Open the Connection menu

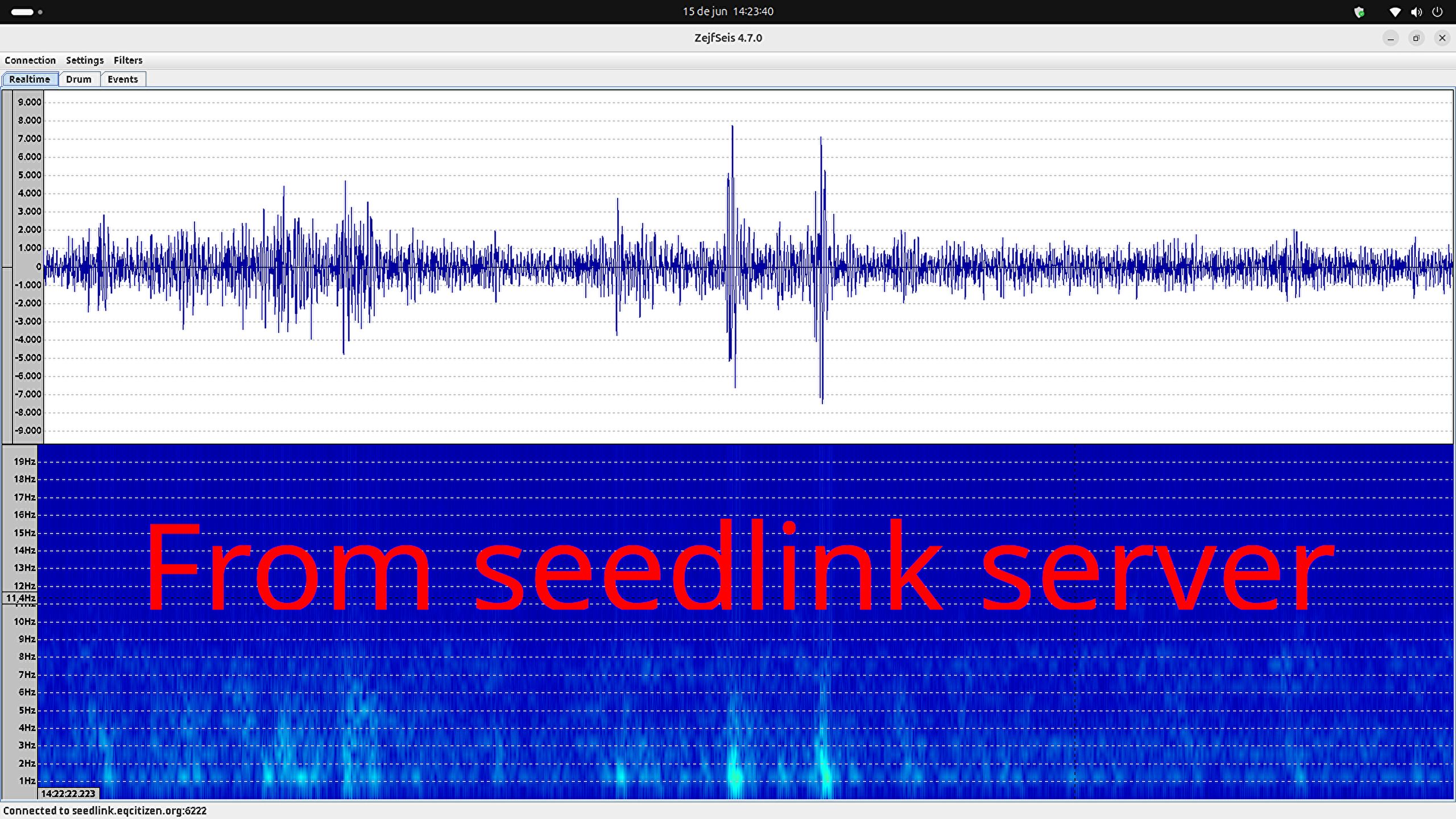pos(30,60)
